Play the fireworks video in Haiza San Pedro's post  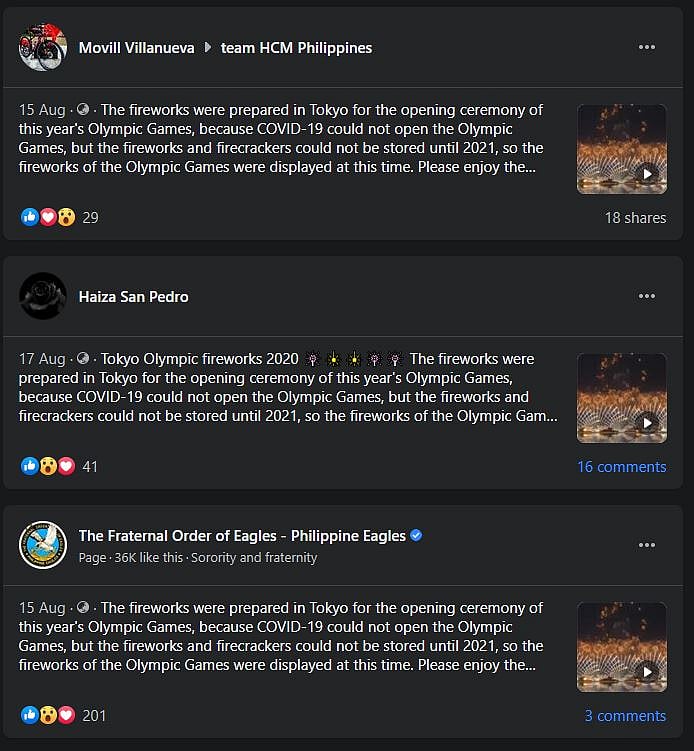pyautogui.click(x=622, y=398)
